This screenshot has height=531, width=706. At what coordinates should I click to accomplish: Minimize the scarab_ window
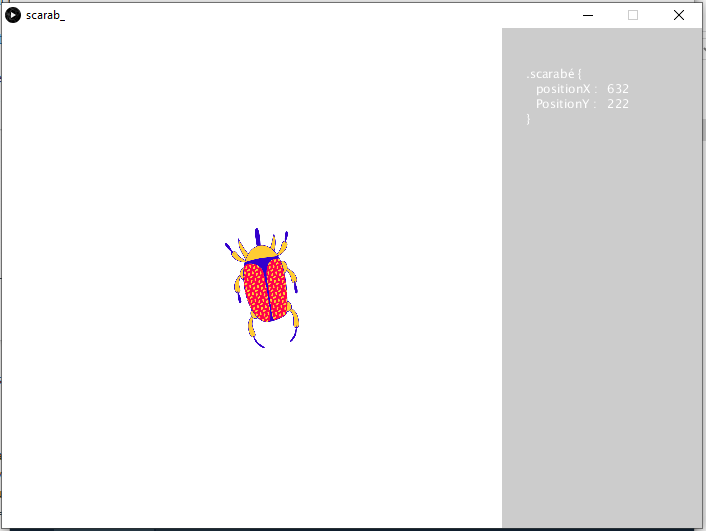(587, 15)
